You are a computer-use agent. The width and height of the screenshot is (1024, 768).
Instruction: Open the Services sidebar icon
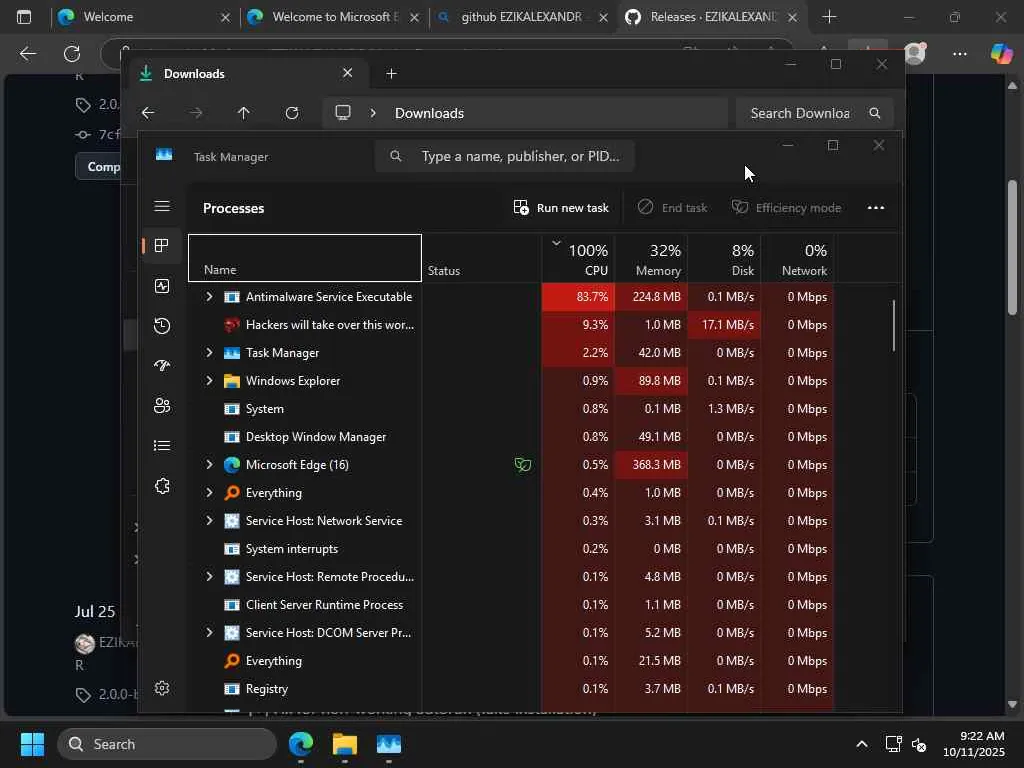pyautogui.click(x=162, y=486)
